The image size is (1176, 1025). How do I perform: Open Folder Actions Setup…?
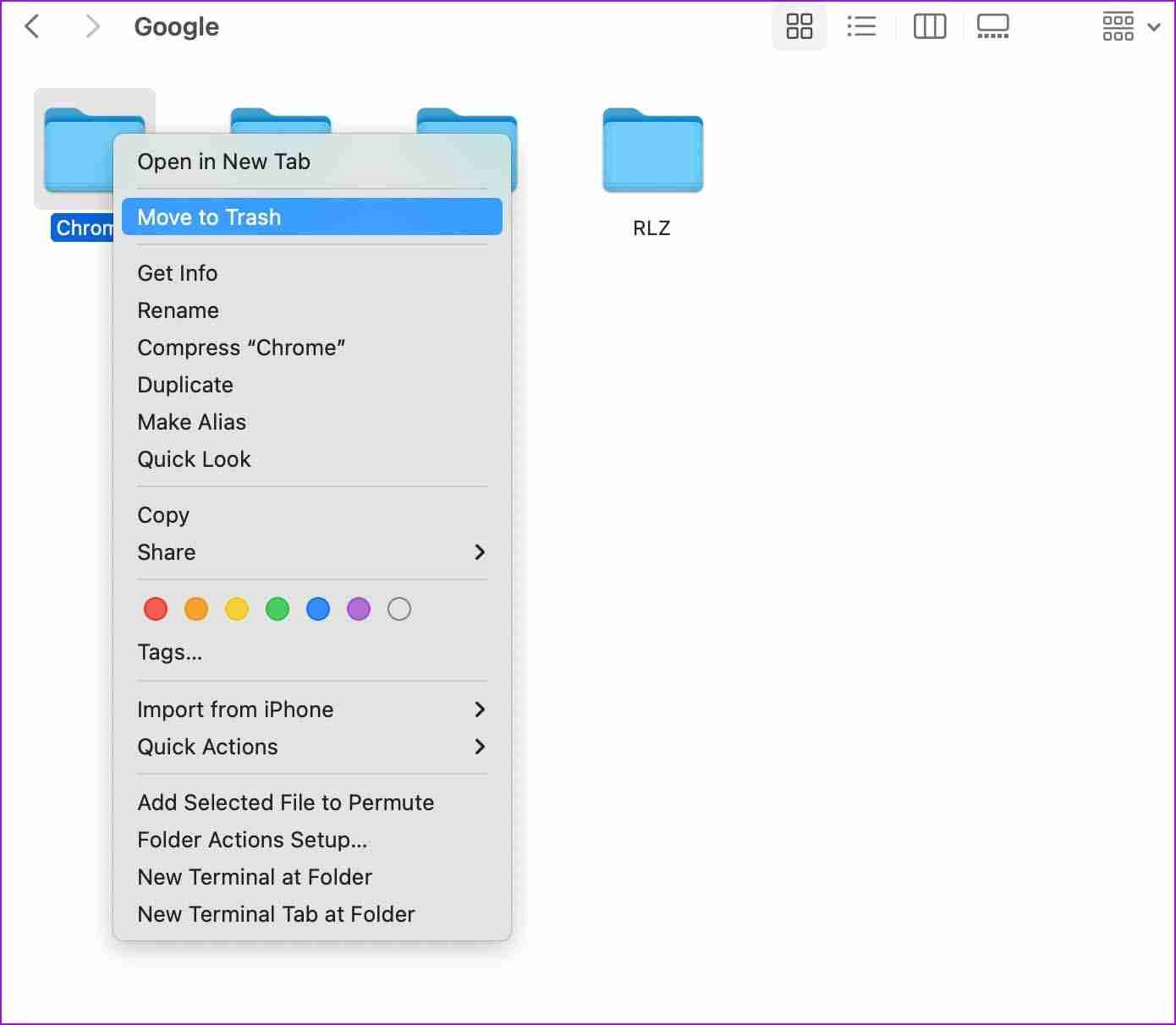point(312,840)
